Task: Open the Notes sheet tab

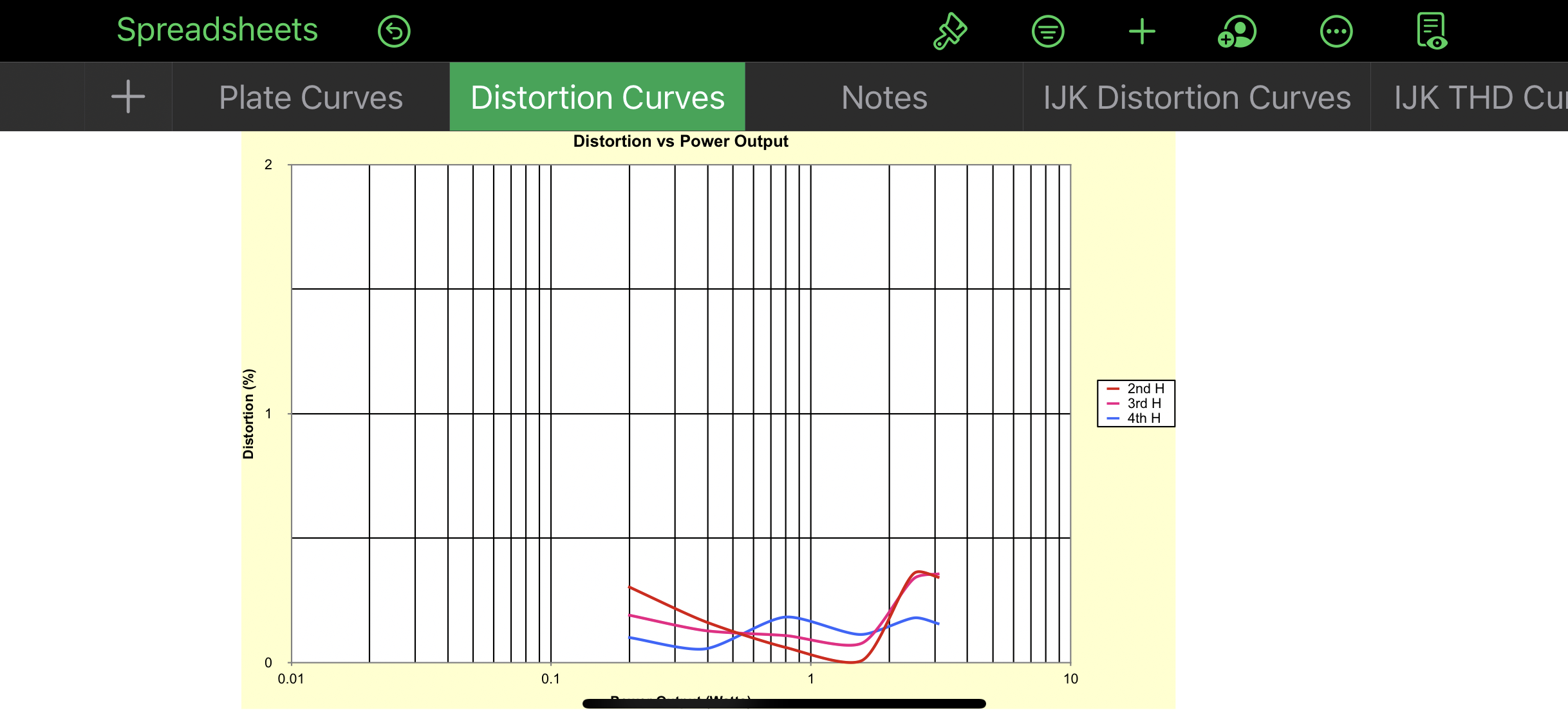Action: pyautogui.click(x=884, y=98)
